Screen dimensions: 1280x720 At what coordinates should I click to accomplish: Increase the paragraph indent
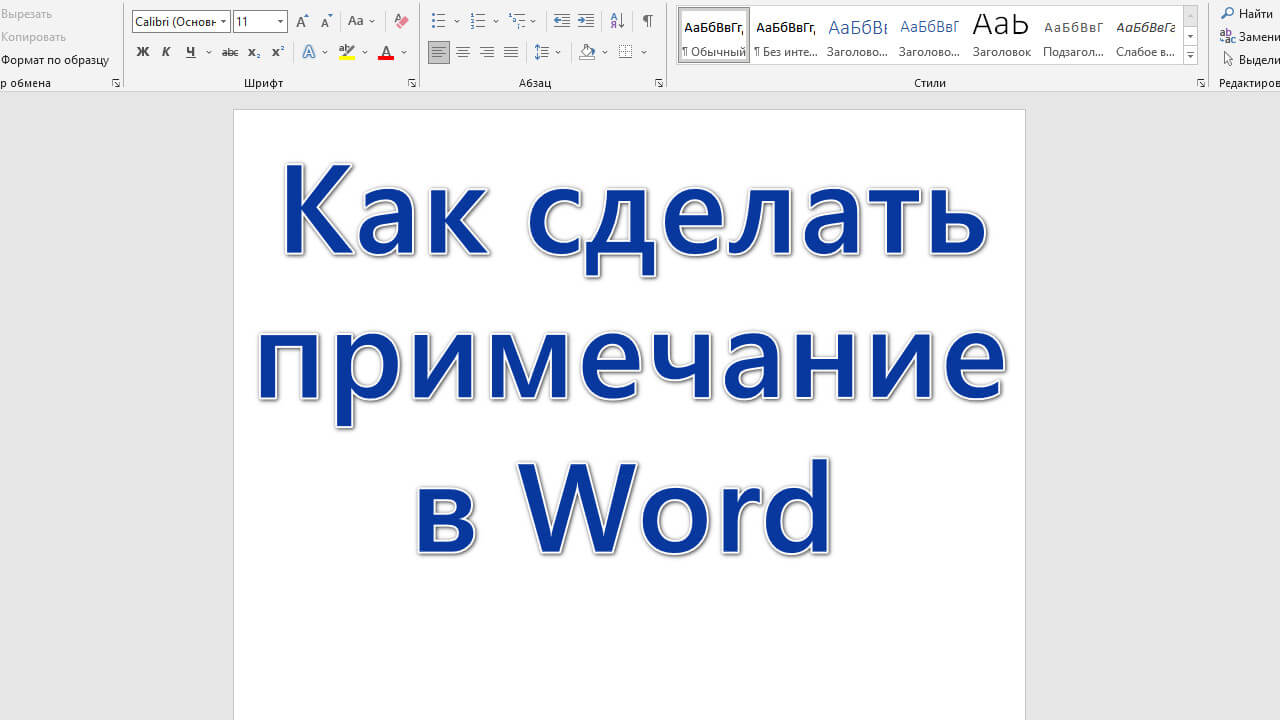pyautogui.click(x=586, y=21)
